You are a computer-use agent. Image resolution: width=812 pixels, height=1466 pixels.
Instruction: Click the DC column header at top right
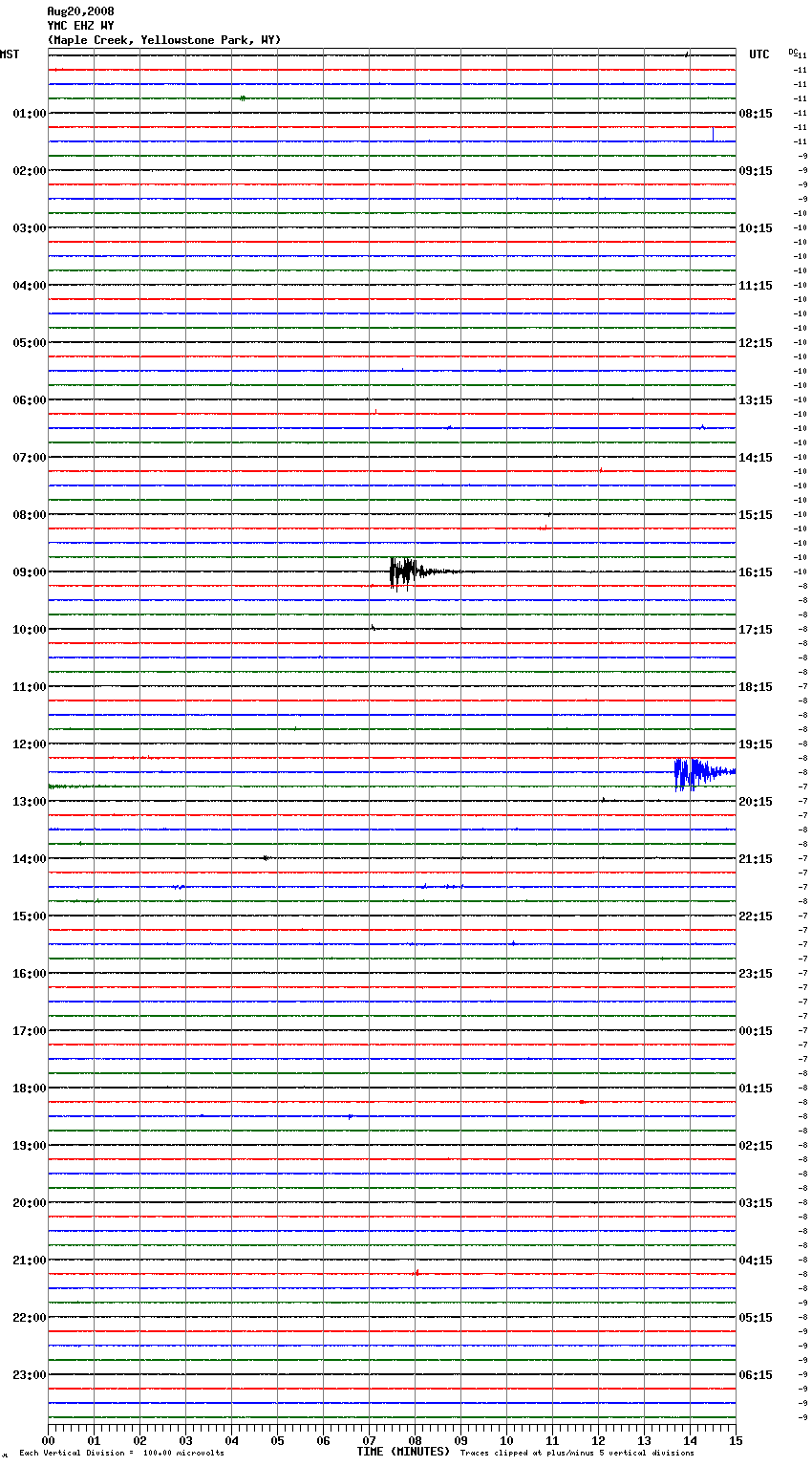(793, 52)
